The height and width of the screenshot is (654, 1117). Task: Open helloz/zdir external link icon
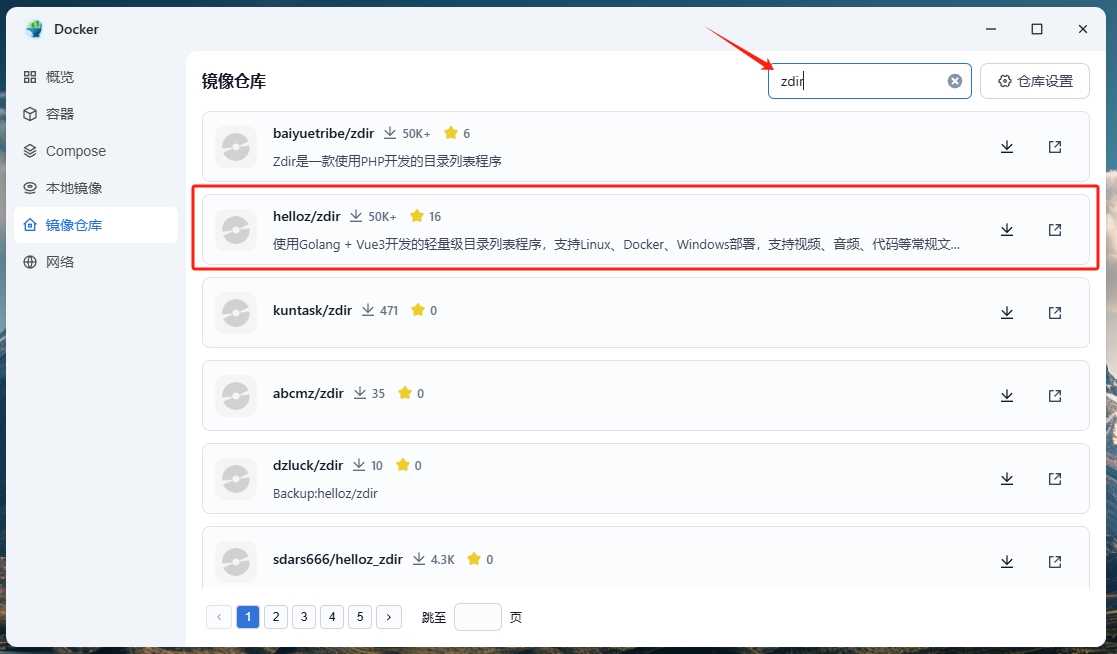point(1055,229)
